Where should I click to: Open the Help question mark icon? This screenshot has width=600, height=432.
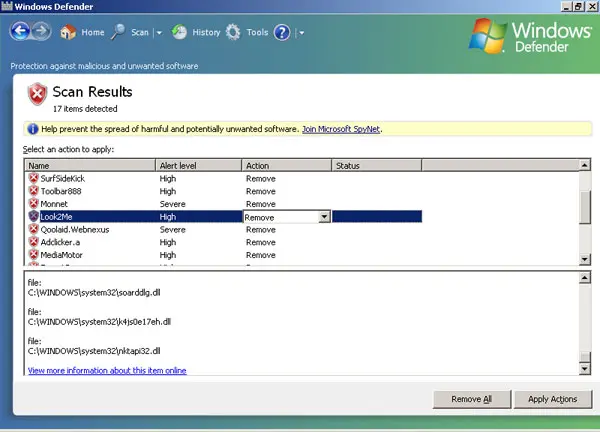282,33
